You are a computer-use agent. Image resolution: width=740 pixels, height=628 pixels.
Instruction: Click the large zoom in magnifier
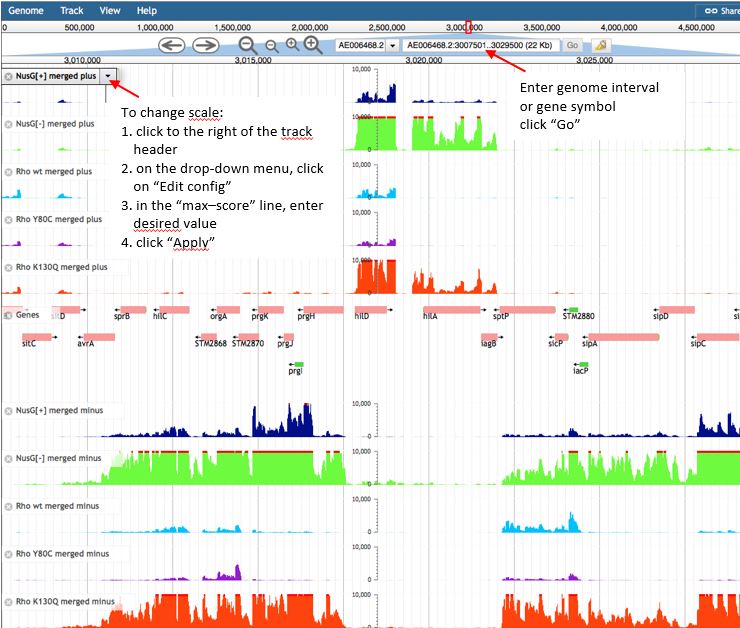[x=313, y=45]
